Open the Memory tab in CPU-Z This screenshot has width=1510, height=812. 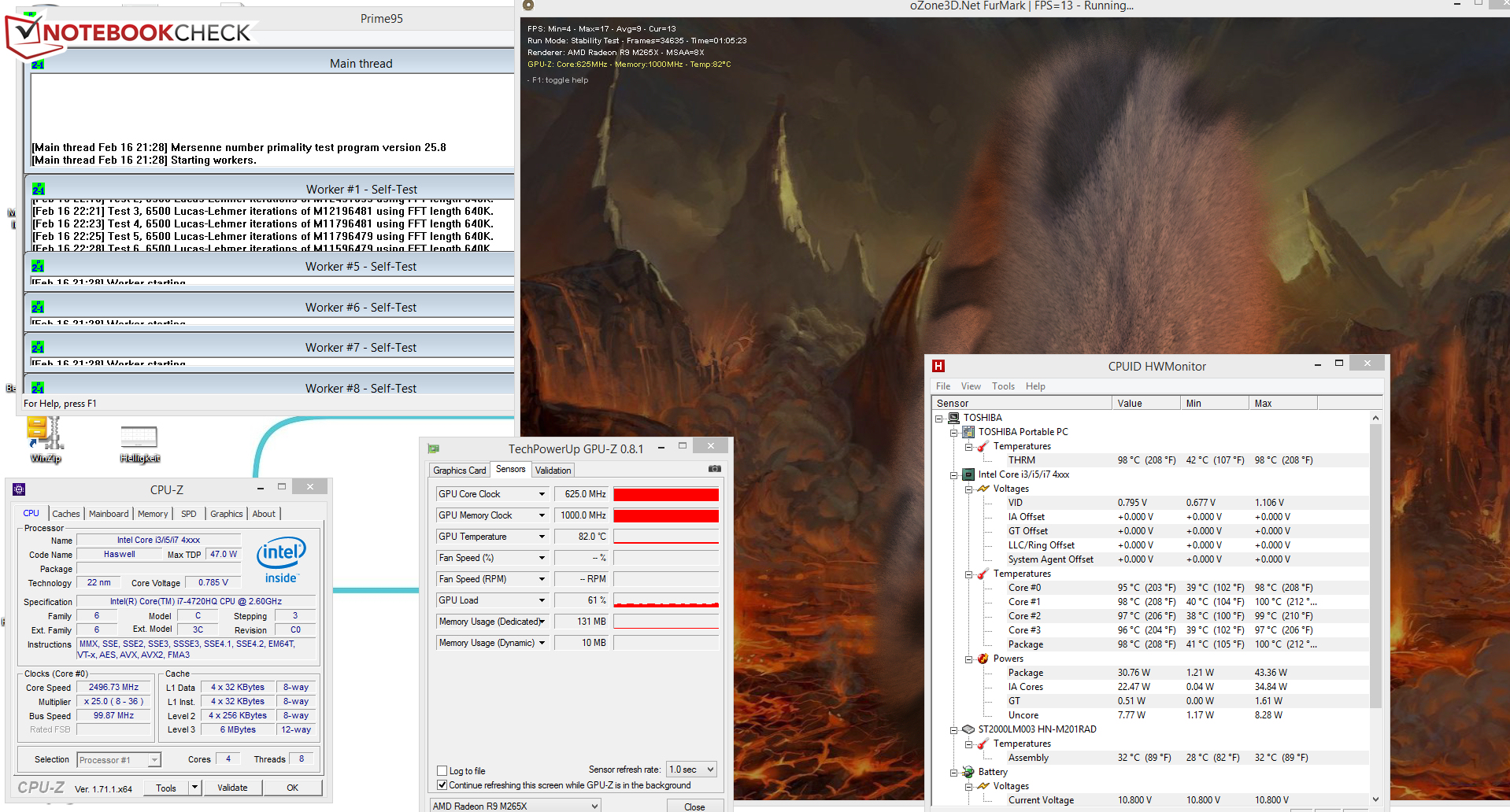click(x=153, y=514)
